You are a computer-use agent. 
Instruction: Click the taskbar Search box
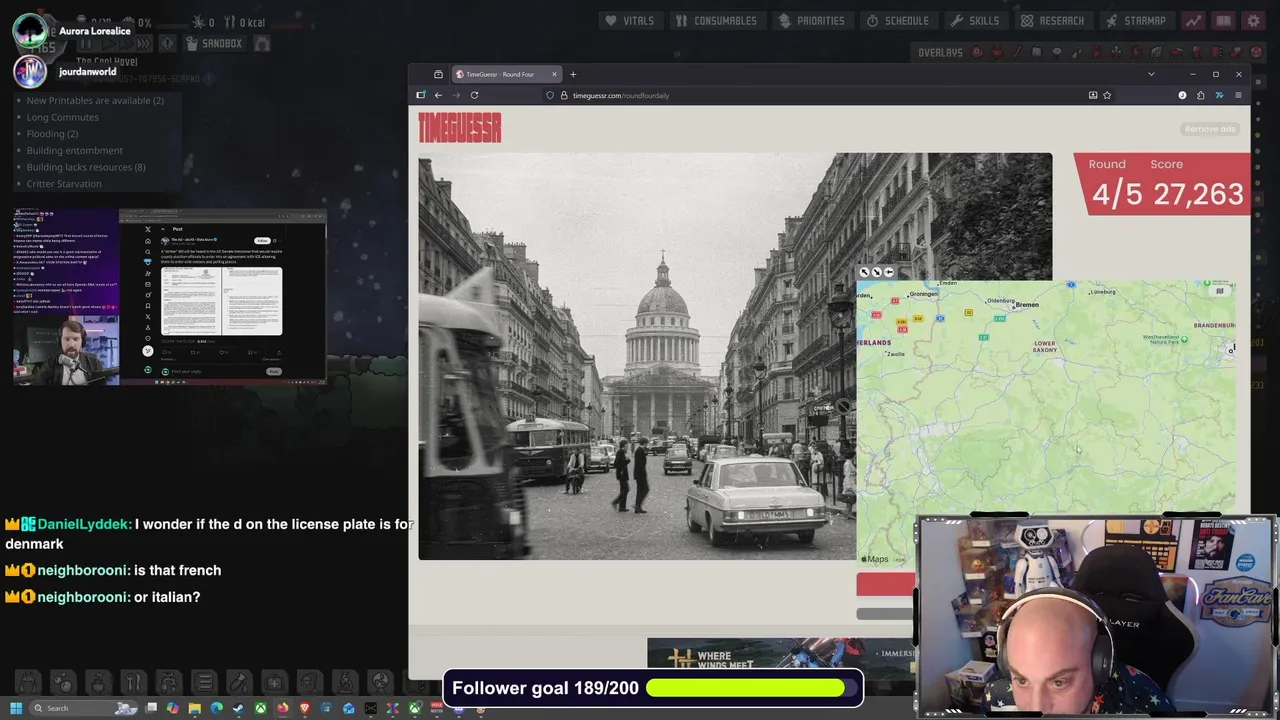[x=84, y=708]
